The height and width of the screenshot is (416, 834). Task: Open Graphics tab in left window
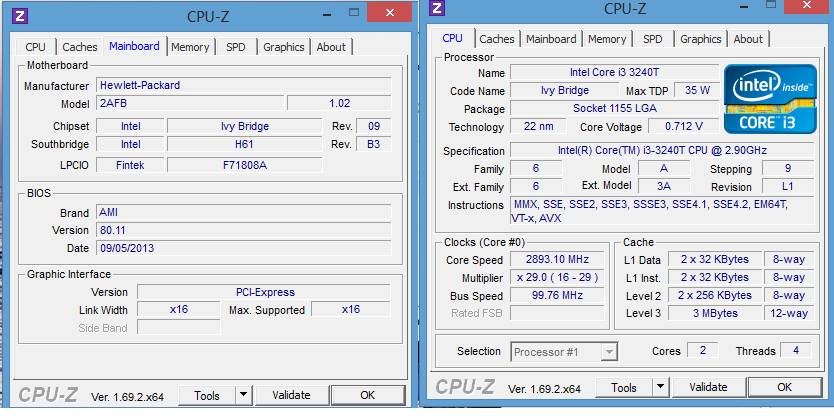pos(283,47)
